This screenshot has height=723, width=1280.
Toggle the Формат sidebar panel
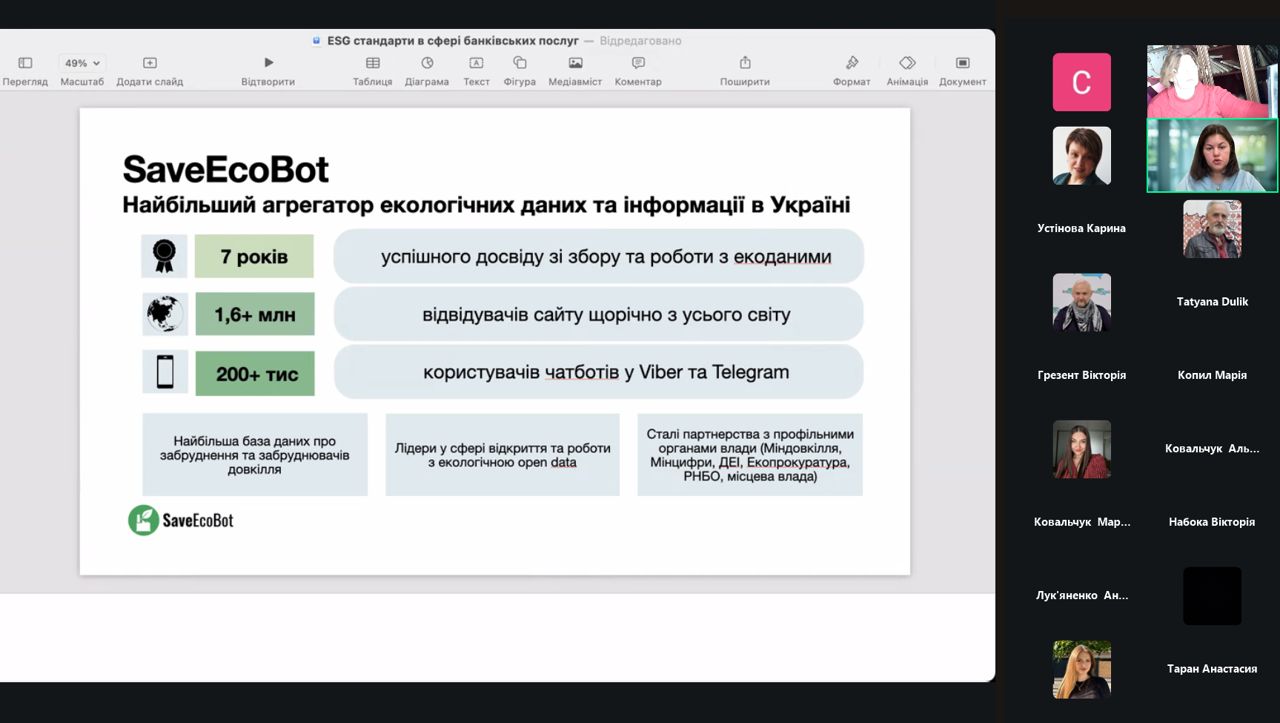[852, 63]
